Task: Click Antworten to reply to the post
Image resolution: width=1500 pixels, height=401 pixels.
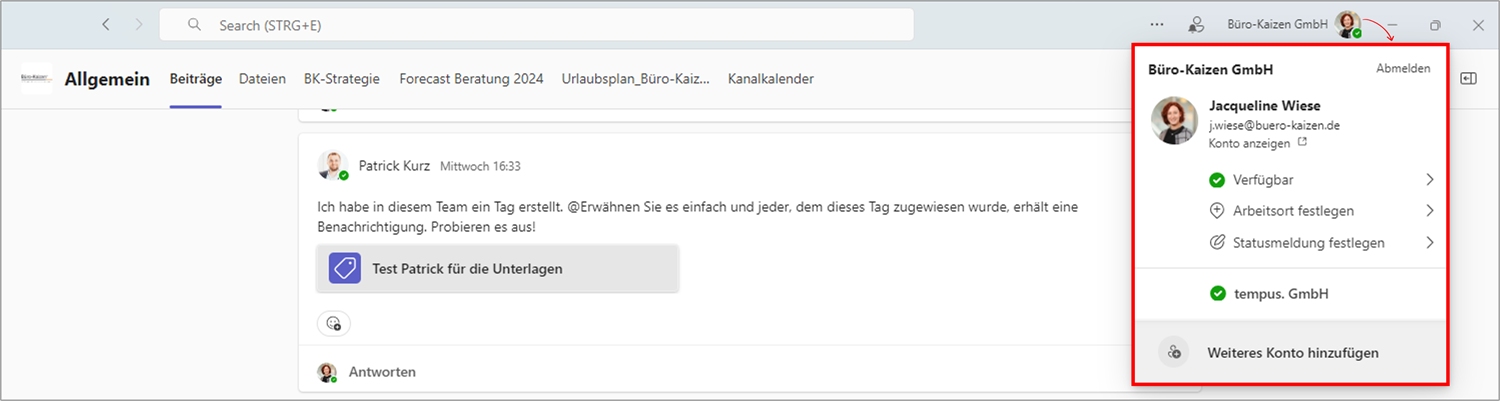Action: [382, 372]
